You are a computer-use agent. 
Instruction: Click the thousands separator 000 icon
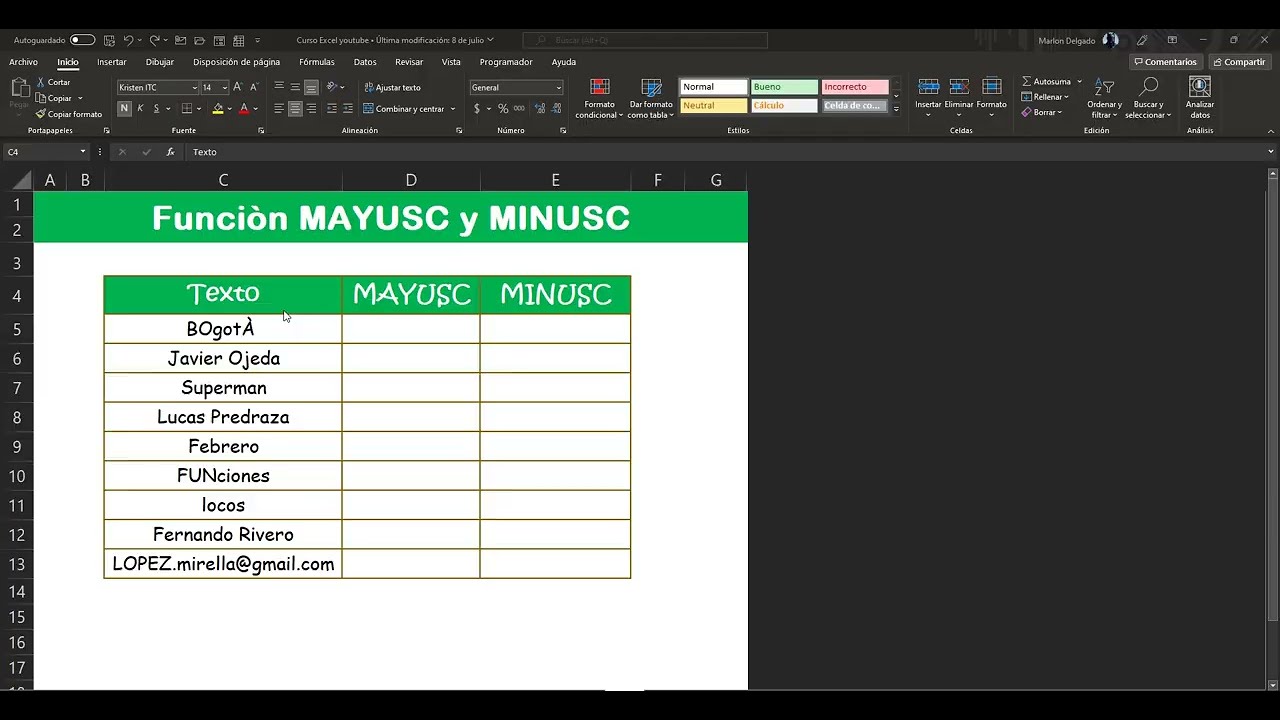[x=518, y=108]
